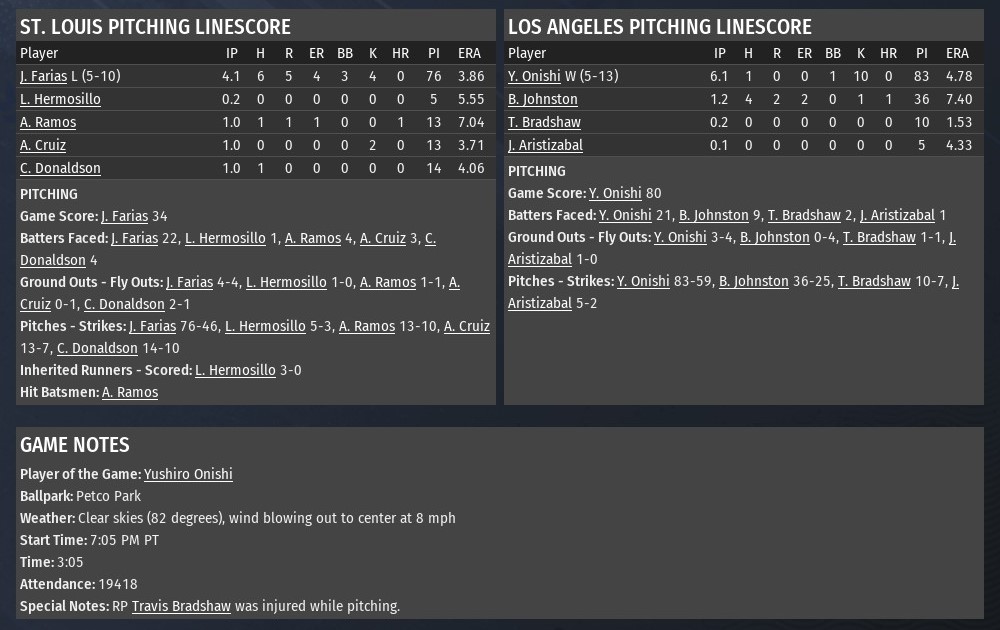
Task: Open B. Johnston in Los Angeles Batters Faced
Action: [x=714, y=215]
